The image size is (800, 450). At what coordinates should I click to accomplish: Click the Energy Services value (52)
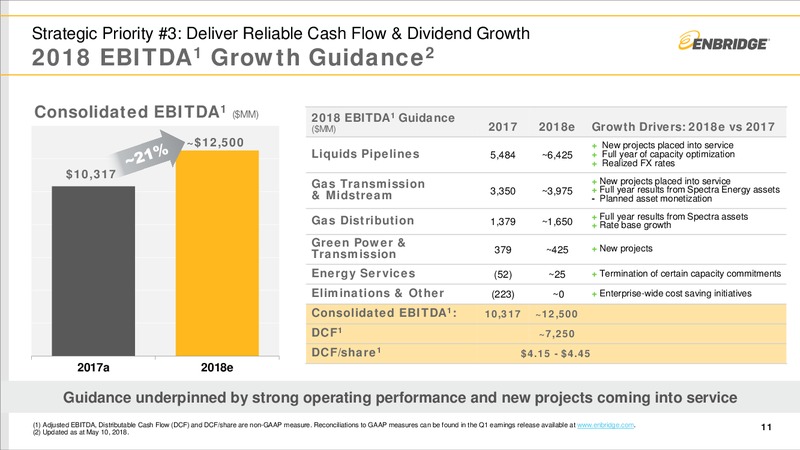click(x=503, y=274)
